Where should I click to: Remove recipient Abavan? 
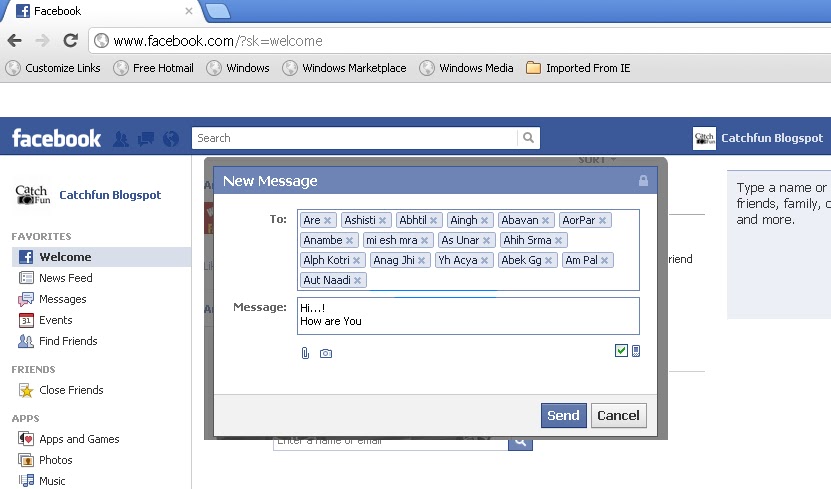(545, 220)
